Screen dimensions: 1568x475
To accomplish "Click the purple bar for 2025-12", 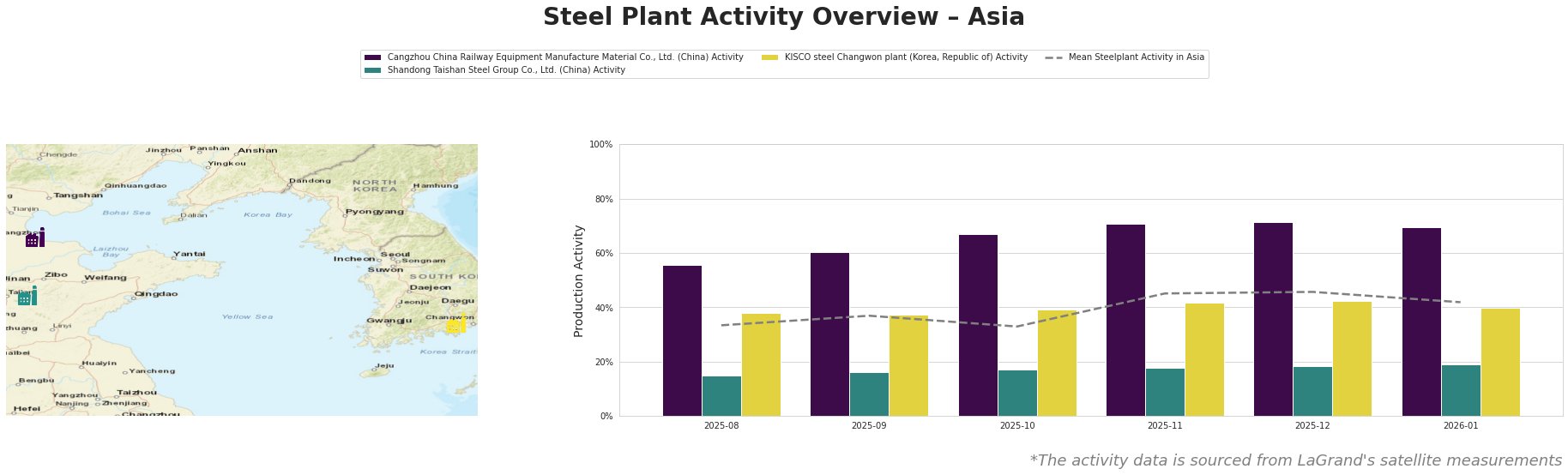I will [1273, 319].
